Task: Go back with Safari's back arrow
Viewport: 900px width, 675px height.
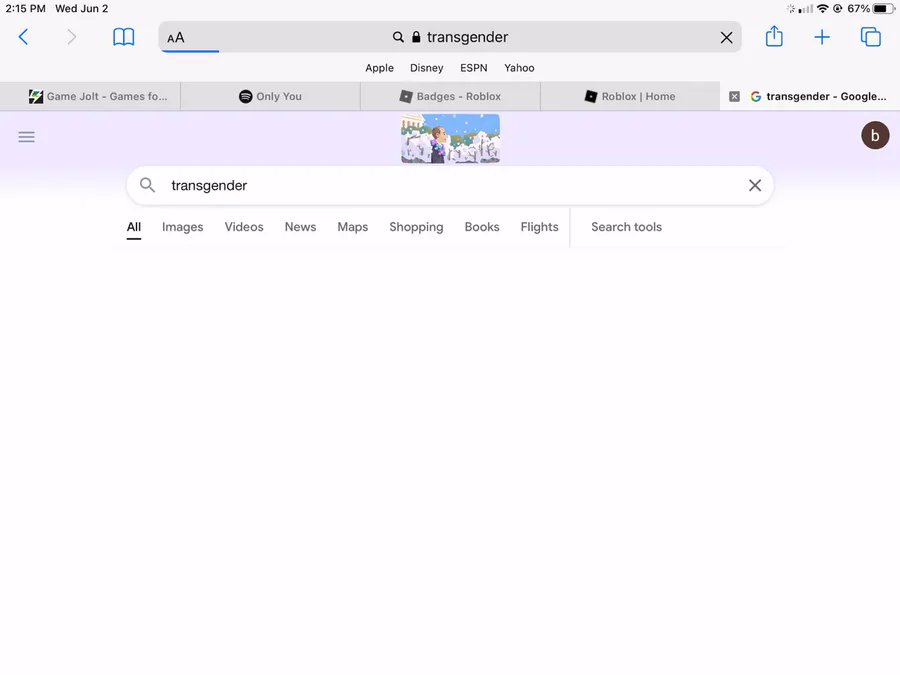Action: 24,37
